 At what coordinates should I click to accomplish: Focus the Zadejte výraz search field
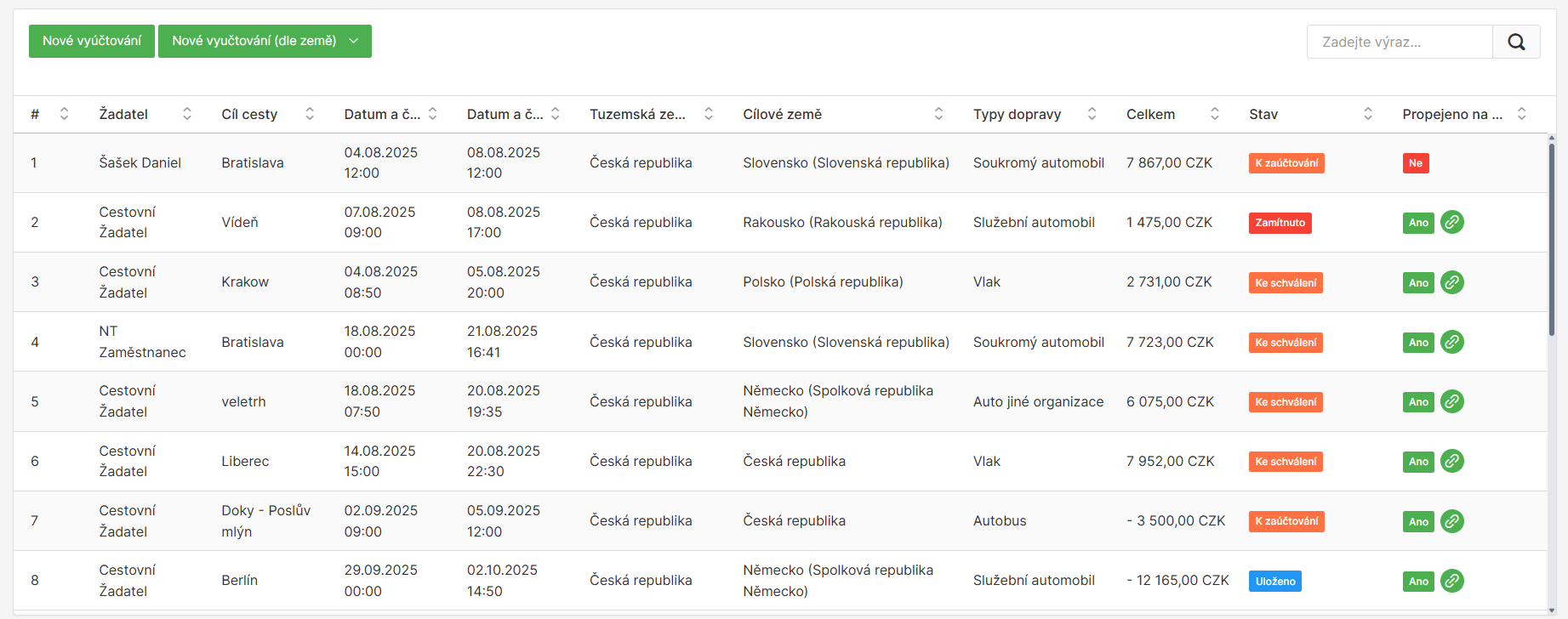1400,42
